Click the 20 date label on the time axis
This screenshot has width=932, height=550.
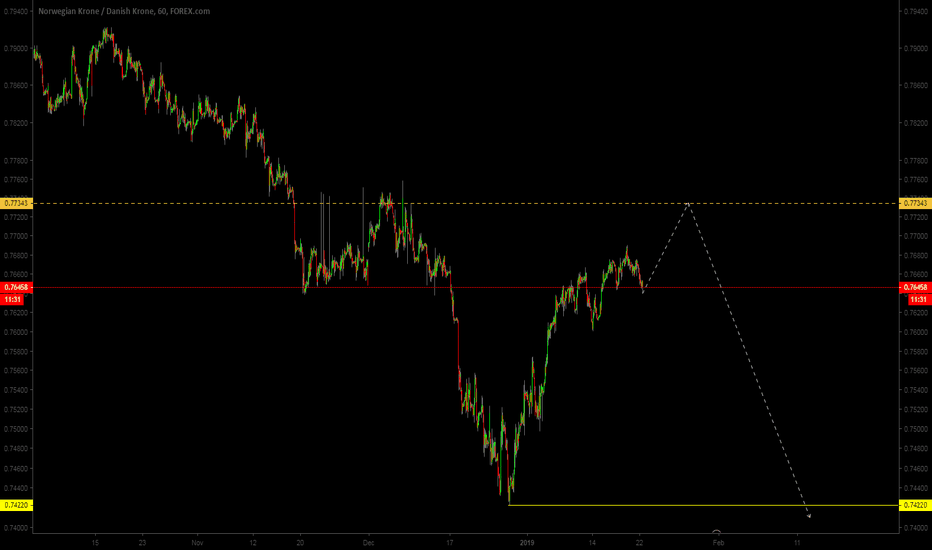(x=300, y=542)
